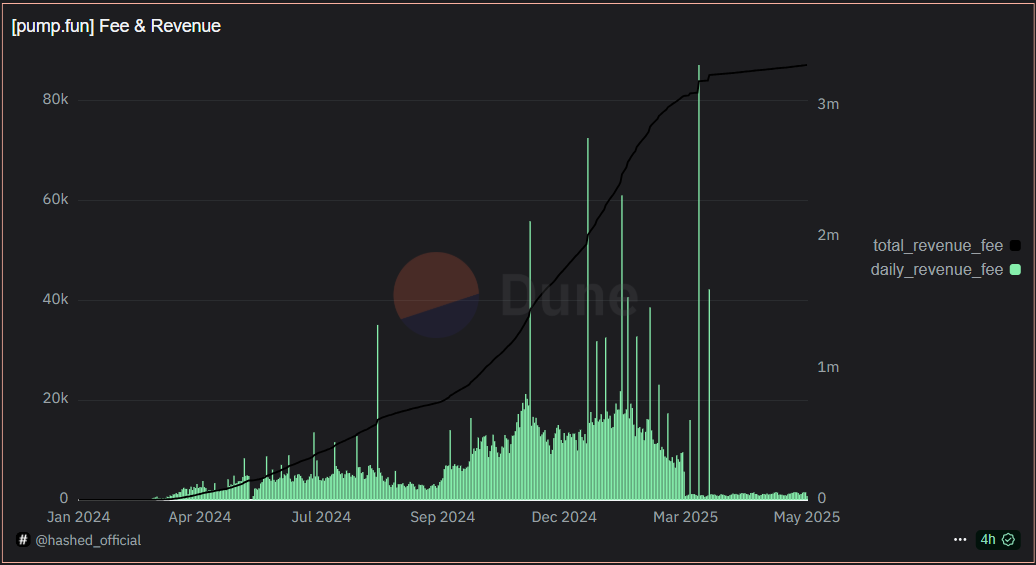The height and width of the screenshot is (565, 1036).
Task: Open the three-dot options menu
Action: point(960,540)
